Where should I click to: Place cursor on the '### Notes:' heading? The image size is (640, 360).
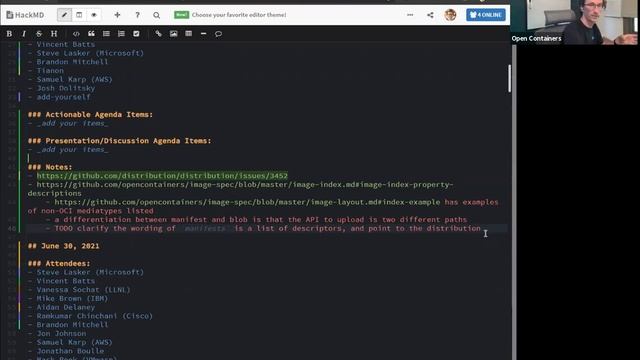(50, 167)
